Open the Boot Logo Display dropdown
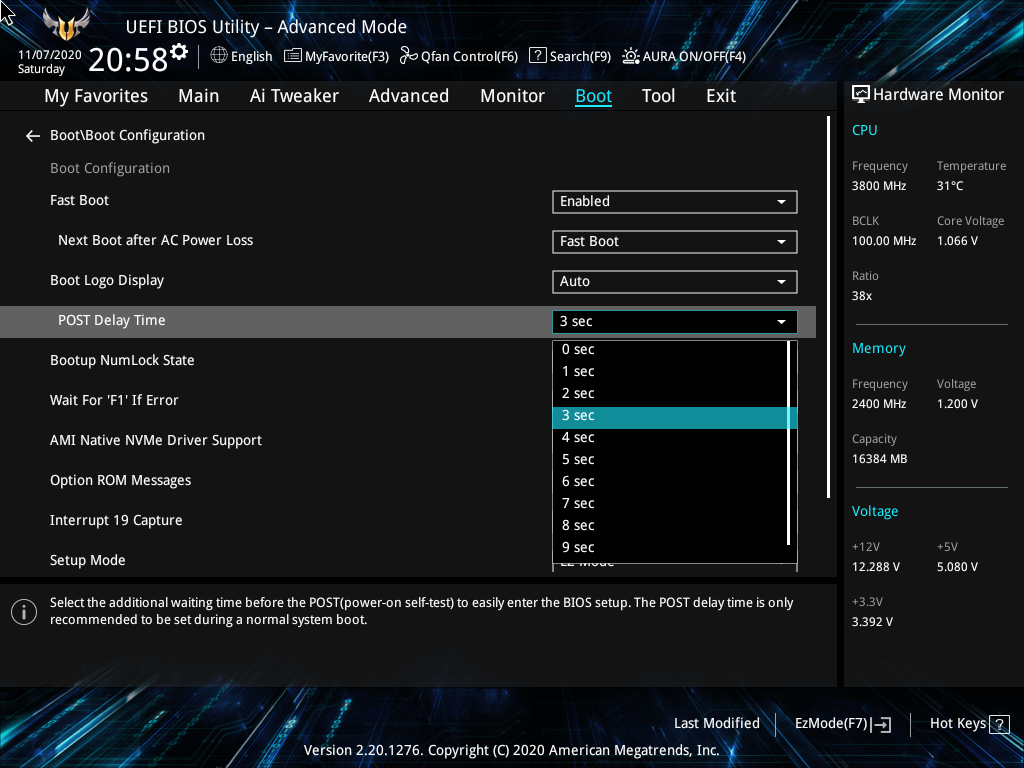Screen dimensions: 1024x768 (x=675, y=281)
